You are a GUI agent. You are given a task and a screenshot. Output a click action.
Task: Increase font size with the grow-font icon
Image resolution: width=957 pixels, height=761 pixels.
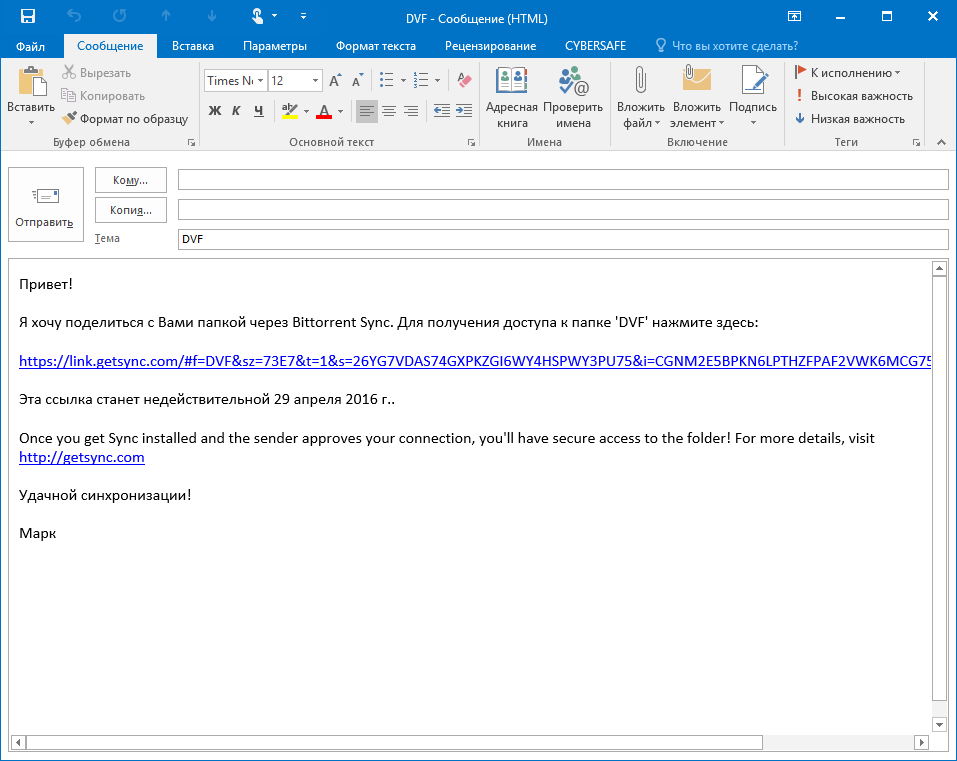[336, 80]
